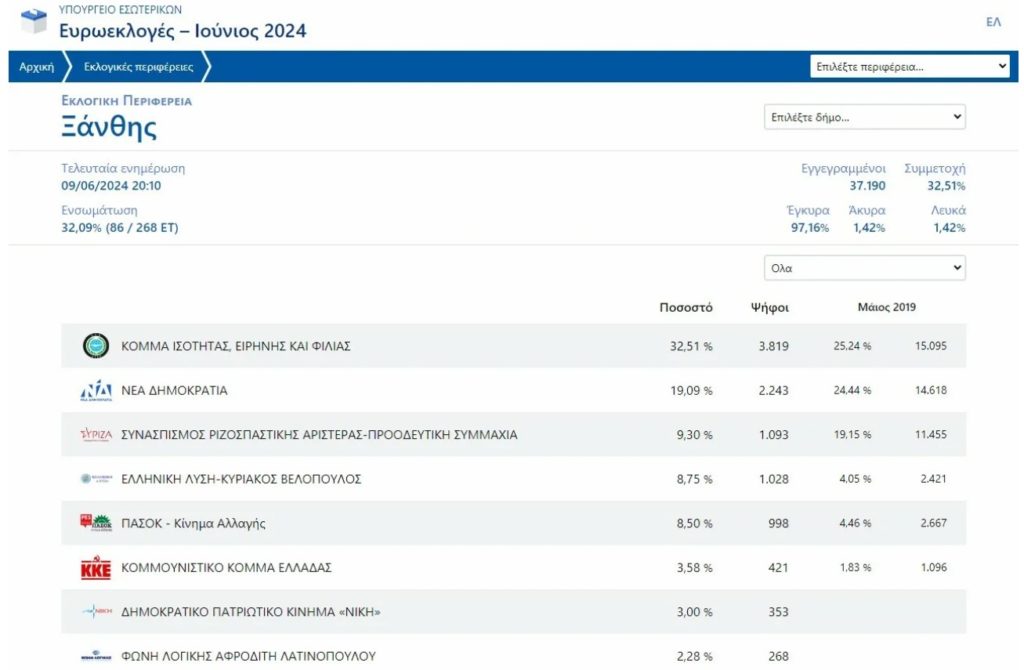The width and height of the screenshot is (1024, 670).
Task: Click the Έγκυρα 97,16% value
Action: coord(810,228)
